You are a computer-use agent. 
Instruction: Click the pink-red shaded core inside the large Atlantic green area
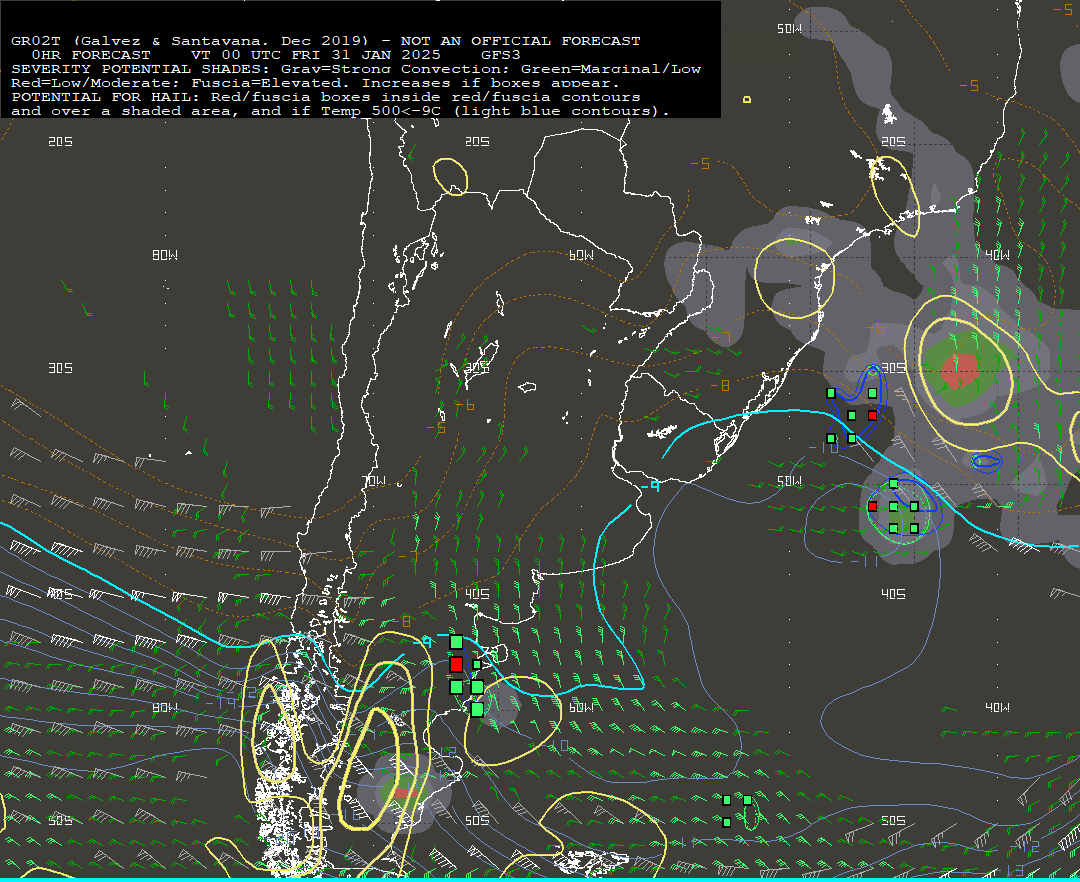[959, 370]
